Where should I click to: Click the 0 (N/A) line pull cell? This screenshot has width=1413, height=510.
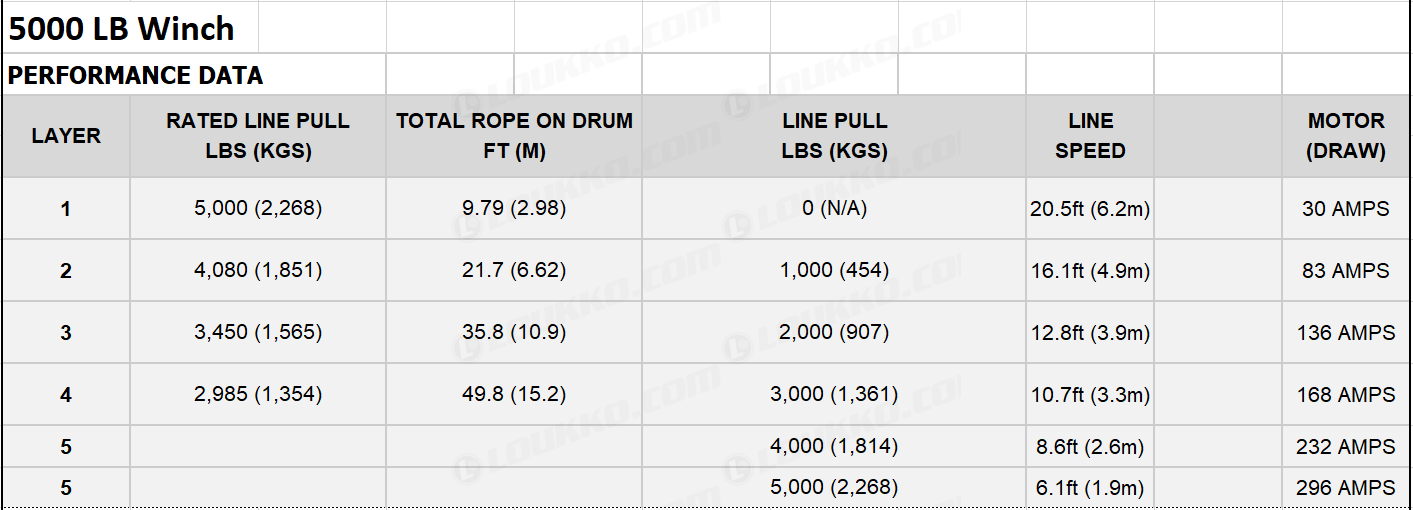click(834, 209)
